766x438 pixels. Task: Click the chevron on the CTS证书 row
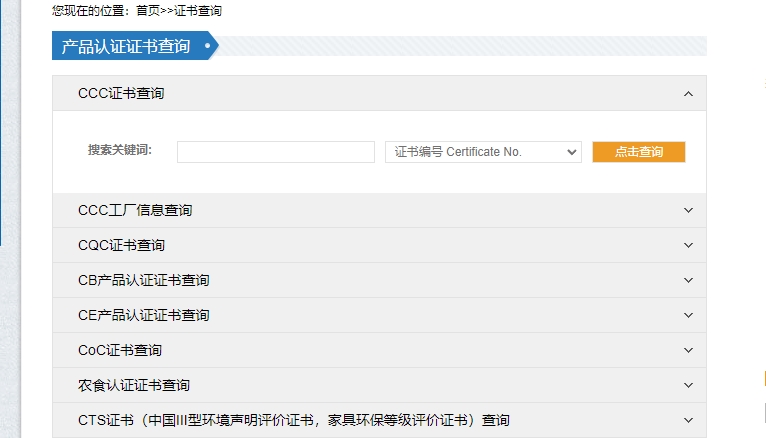click(687, 421)
